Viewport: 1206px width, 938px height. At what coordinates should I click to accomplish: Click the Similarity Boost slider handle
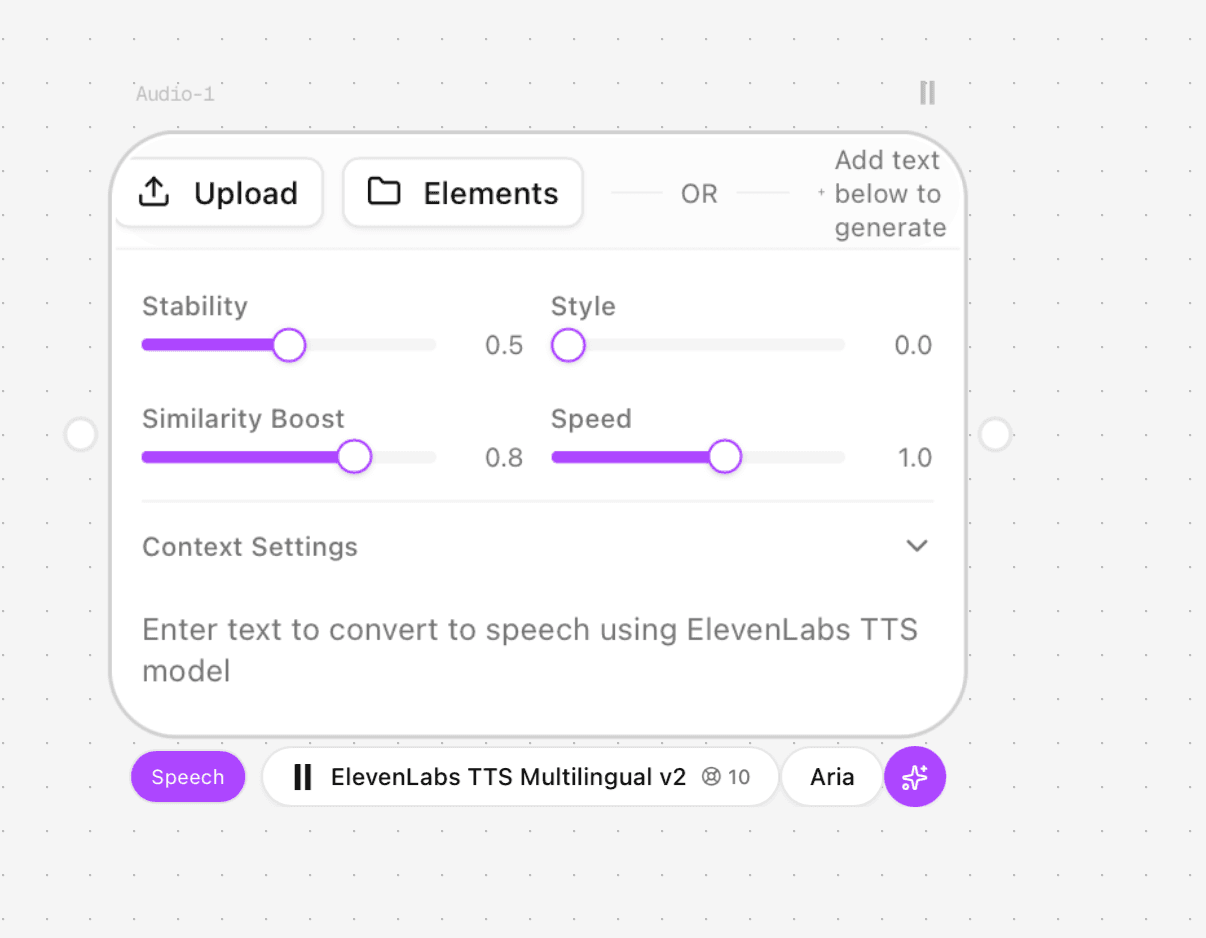pos(354,457)
